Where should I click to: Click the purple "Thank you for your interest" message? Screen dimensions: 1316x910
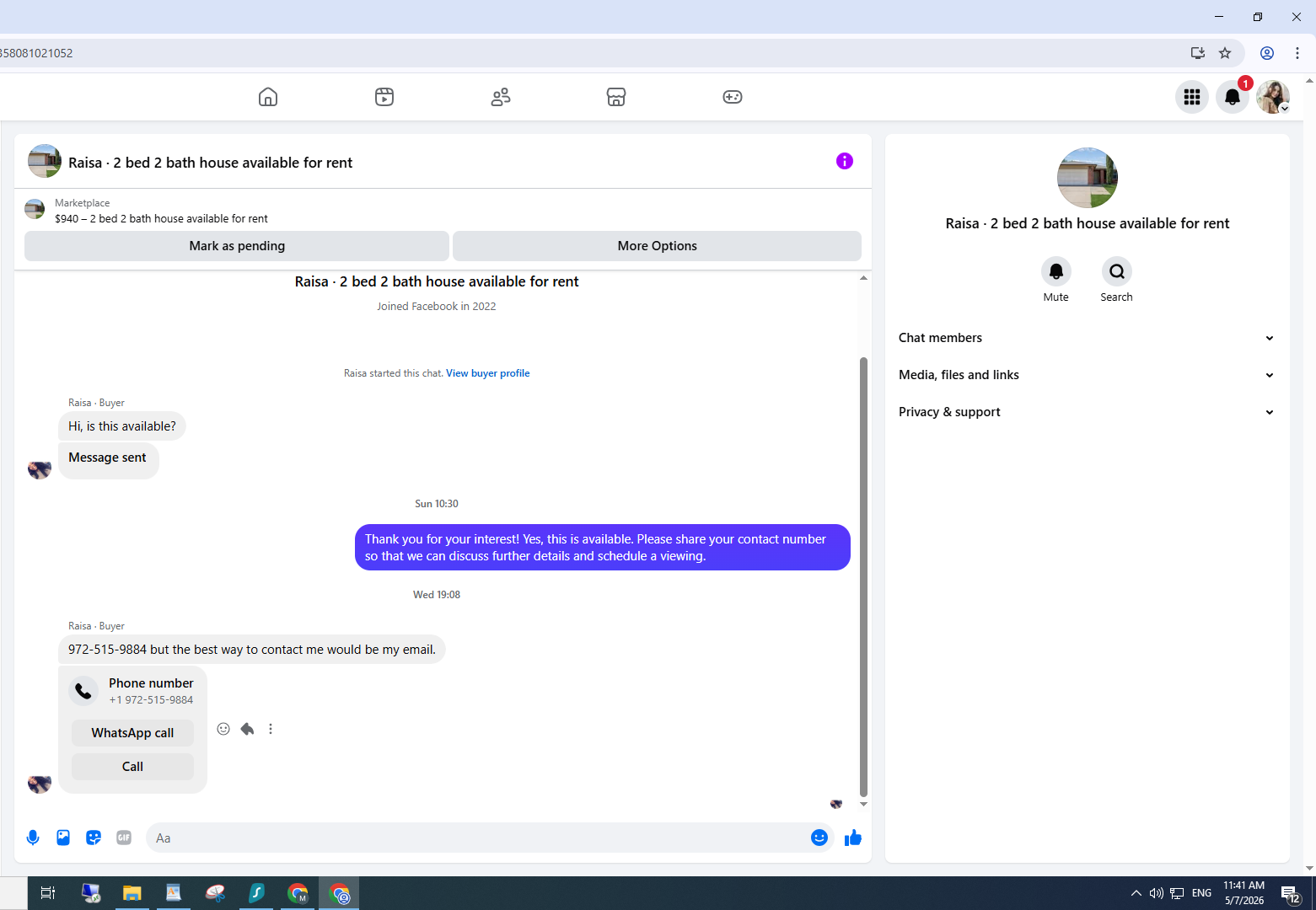pyautogui.click(x=602, y=548)
